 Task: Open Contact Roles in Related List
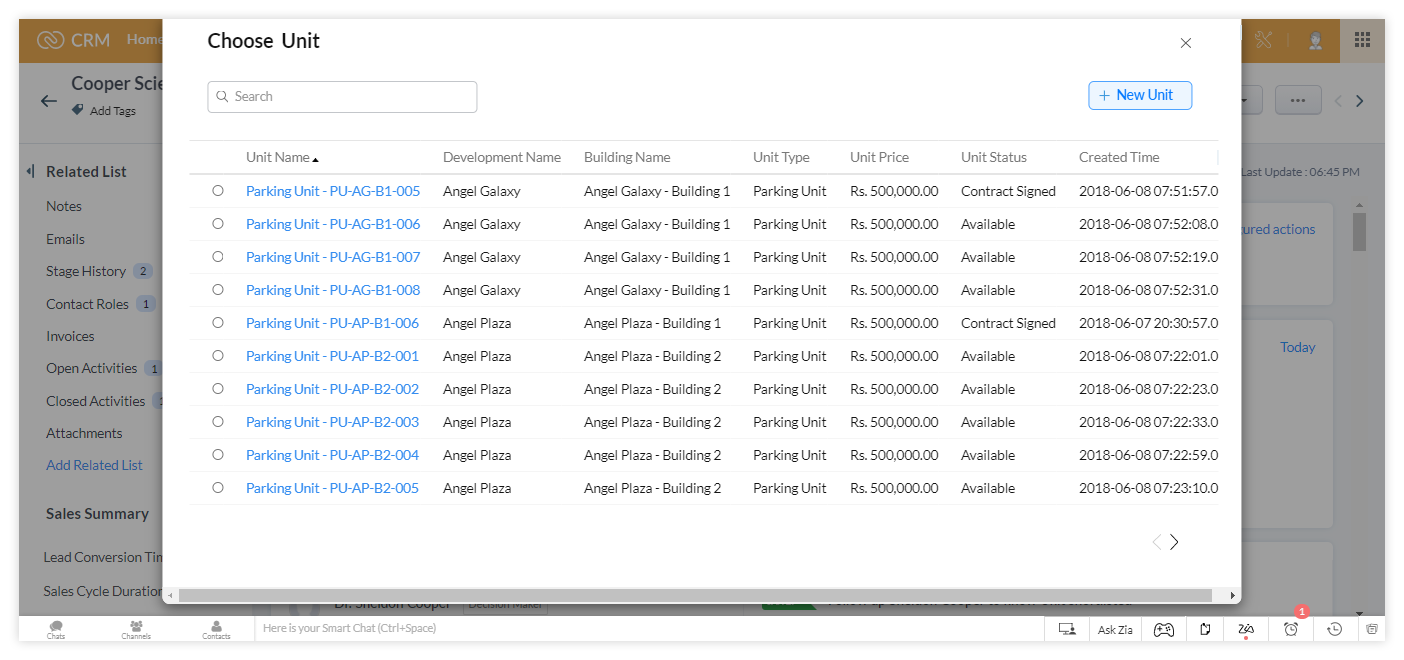tap(87, 304)
